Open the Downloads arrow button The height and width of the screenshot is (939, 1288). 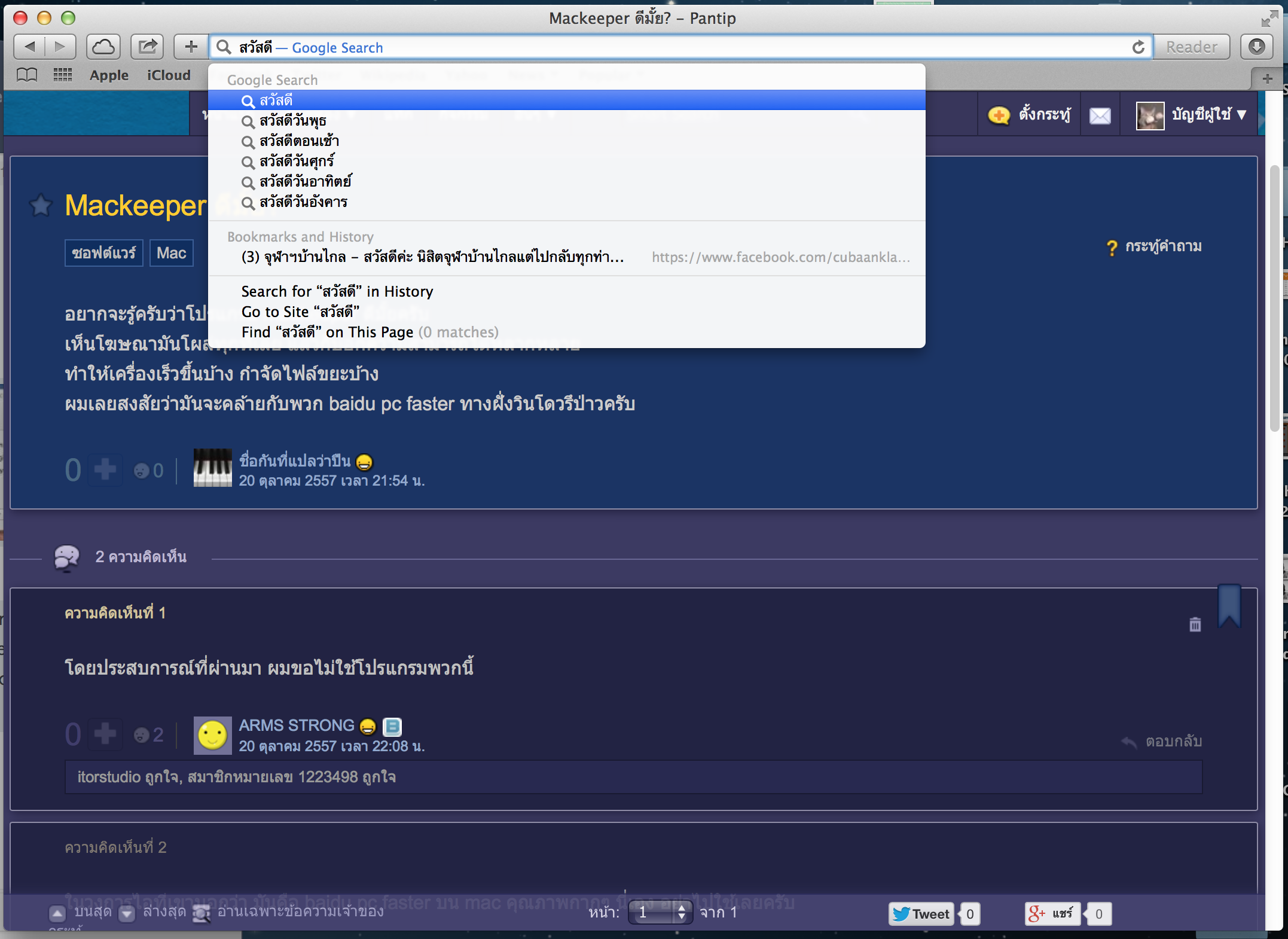click(x=1256, y=47)
